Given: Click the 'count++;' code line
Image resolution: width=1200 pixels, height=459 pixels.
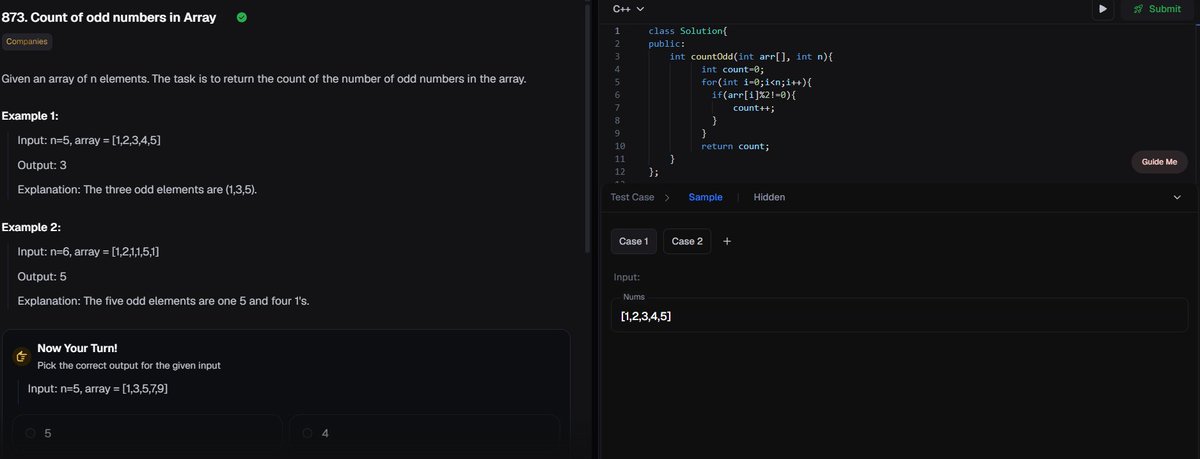Looking at the screenshot, I should (x=754, y=107).
